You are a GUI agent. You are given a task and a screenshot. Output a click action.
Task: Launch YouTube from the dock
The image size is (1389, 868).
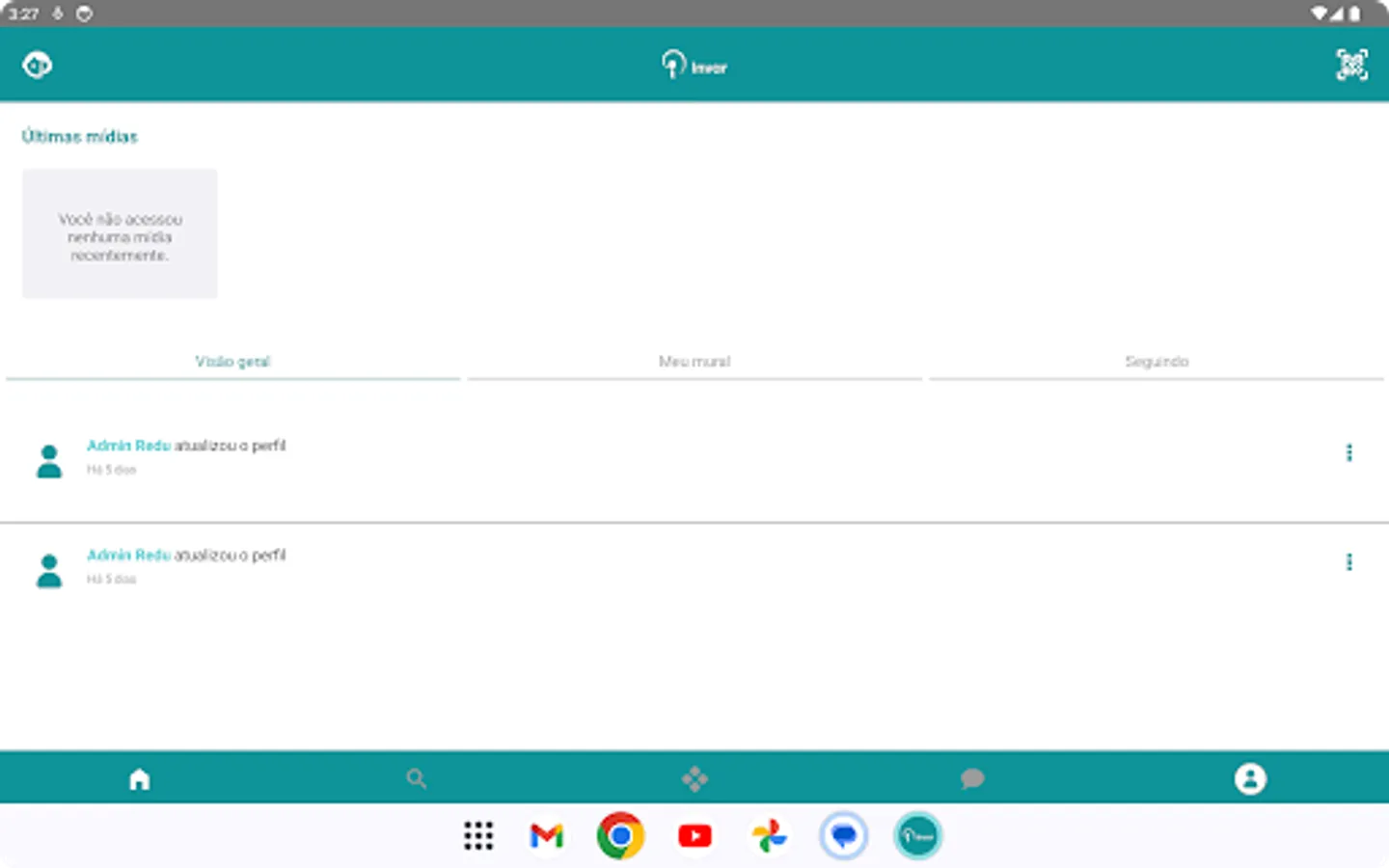[x=694, y=835]
